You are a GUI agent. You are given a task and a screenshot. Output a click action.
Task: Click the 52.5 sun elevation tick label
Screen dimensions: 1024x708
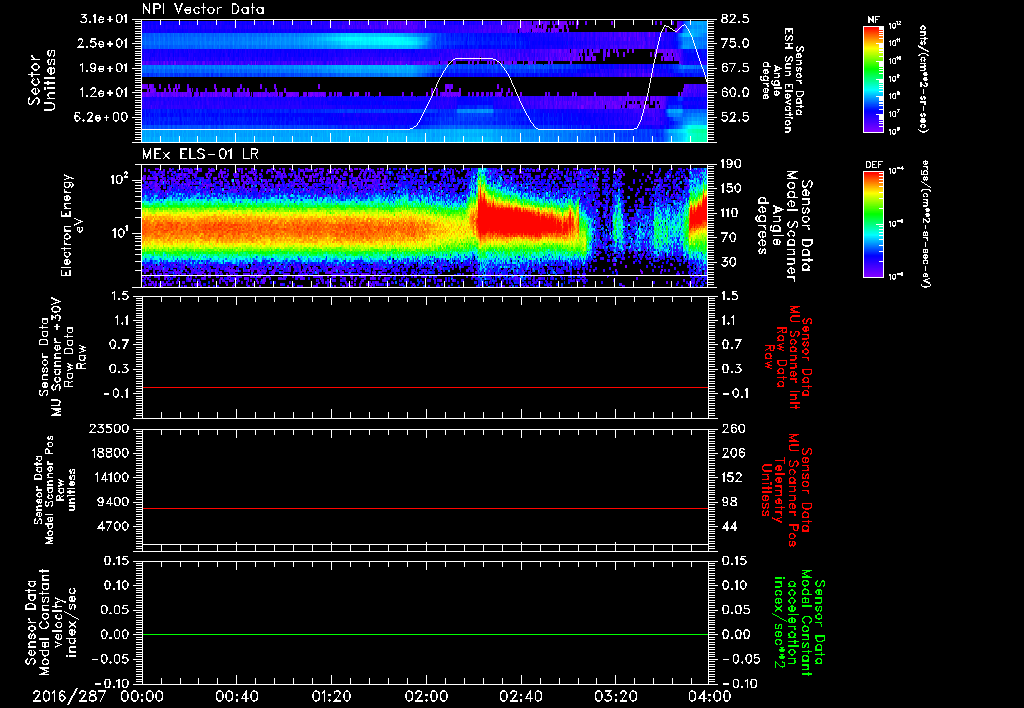coord(735,118)
